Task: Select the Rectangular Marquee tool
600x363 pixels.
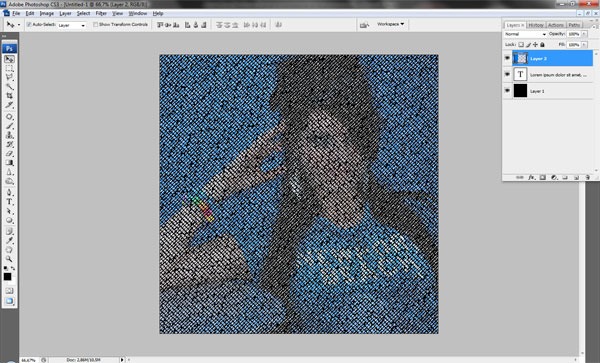Action: pyautogui.click(x=9, y=68)
